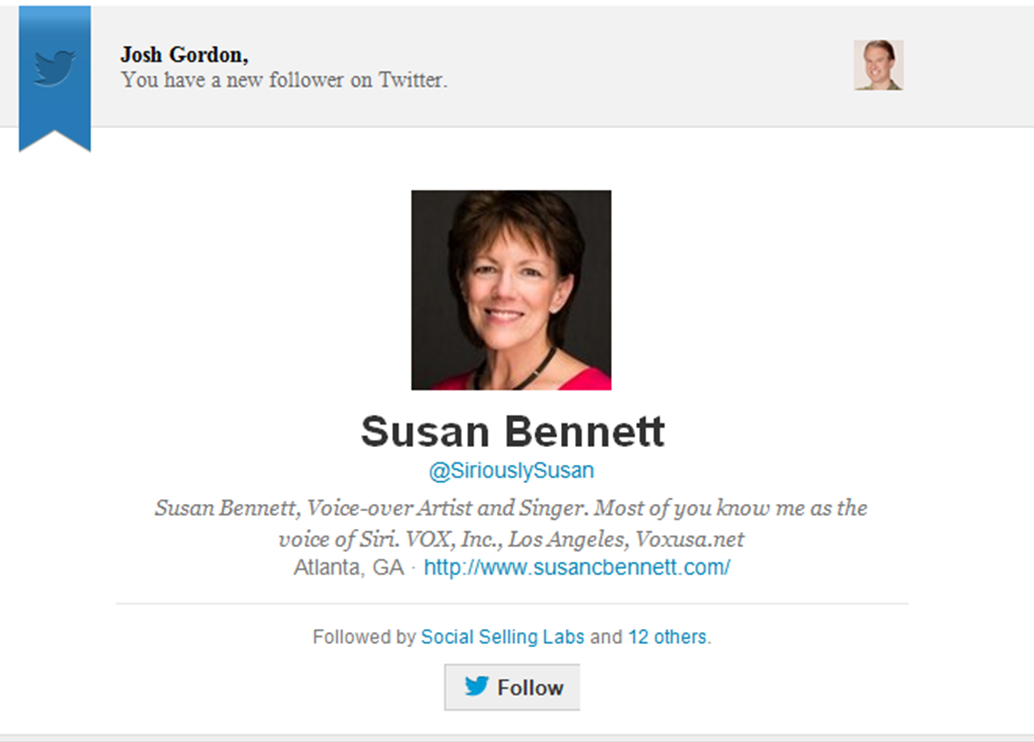Open the @SiriouslySusan handle link

pyautogui.click(x=511, y=471)
